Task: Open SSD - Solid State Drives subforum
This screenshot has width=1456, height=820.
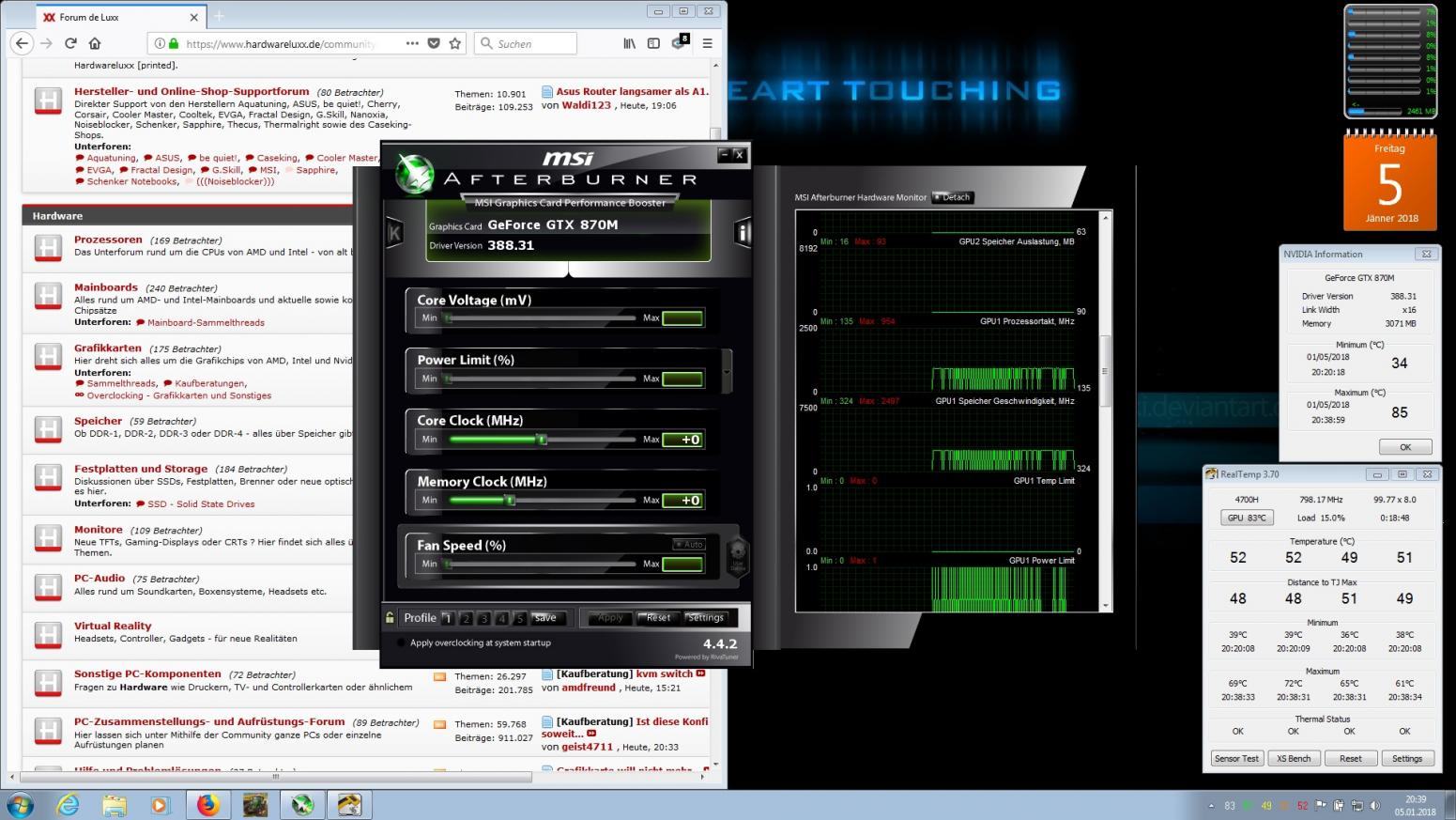Action: [x=201, y=503]
